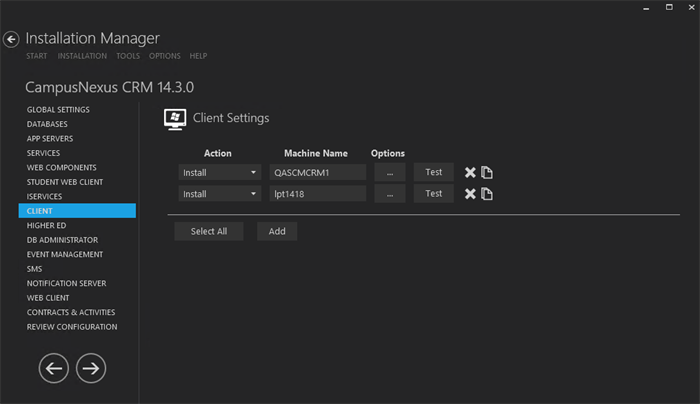Viewport: 700px width, 404px height.
Task: Select DATABASES in sidebar
Action: (x=47, y=124)
